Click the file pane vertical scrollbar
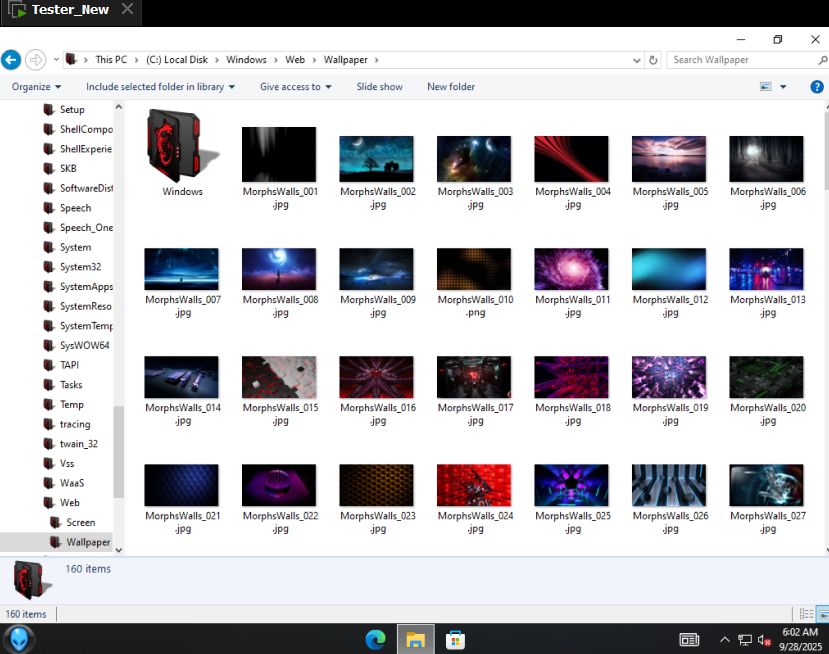 (x=826, y=151)
